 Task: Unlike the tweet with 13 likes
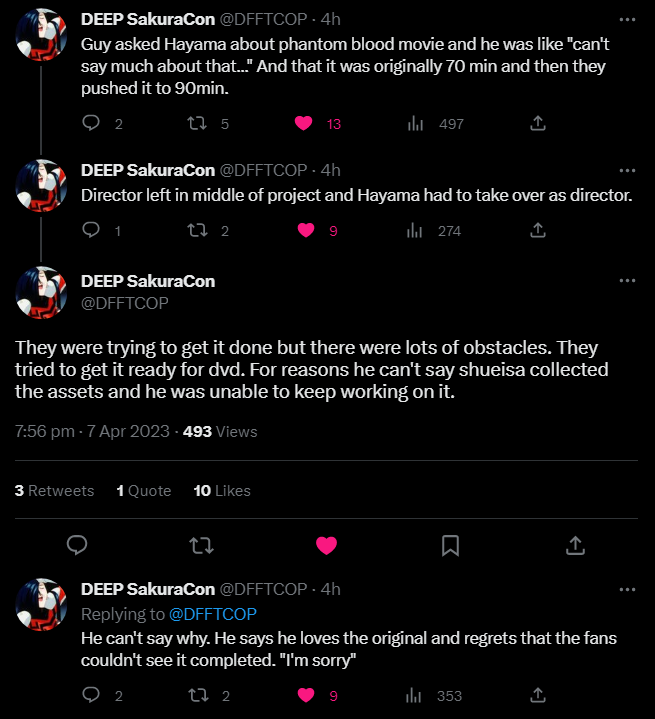pos(304,124)
